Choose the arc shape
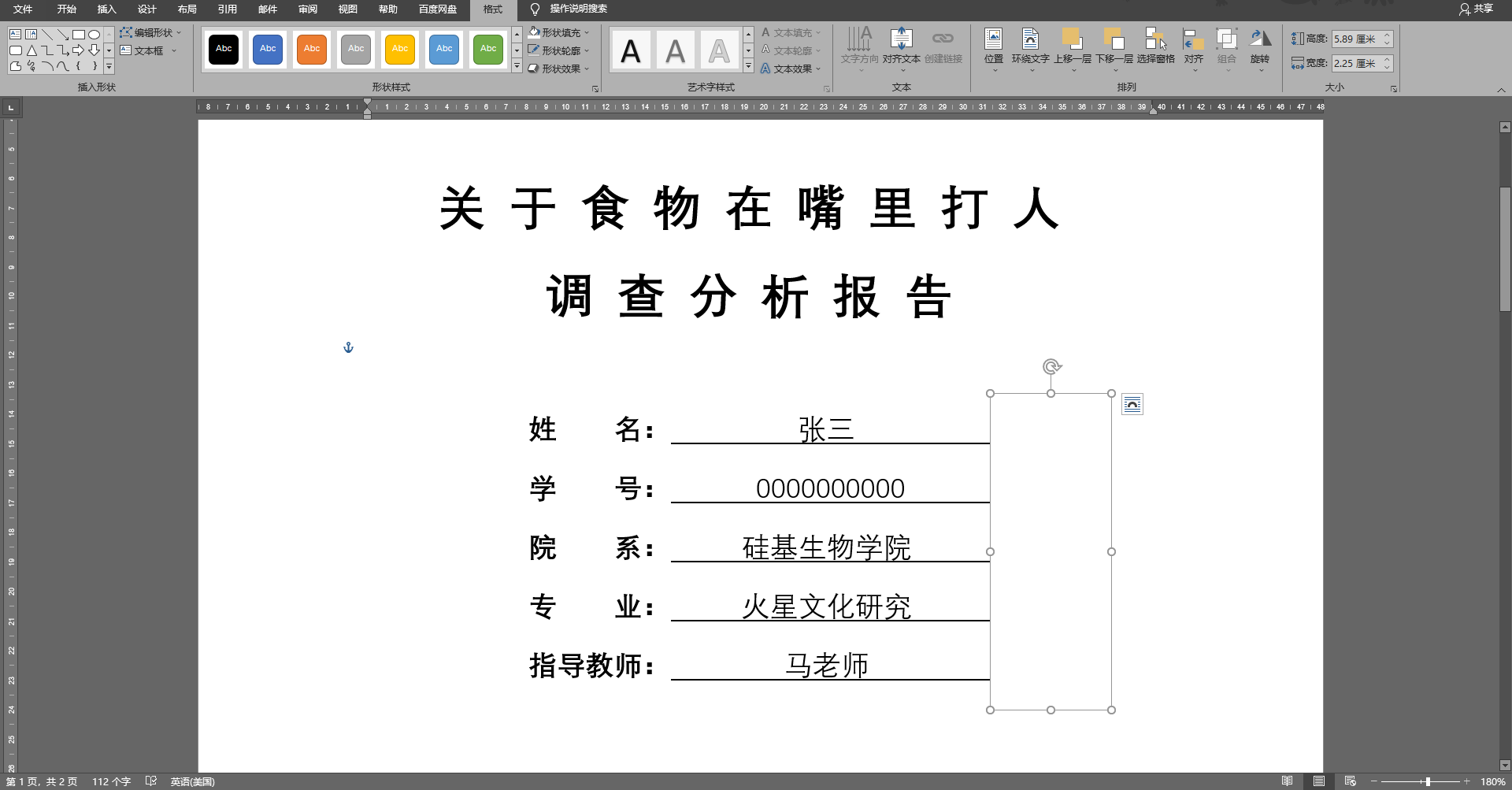This screenshot has height=790, width=1512. (x=47, y=66)
